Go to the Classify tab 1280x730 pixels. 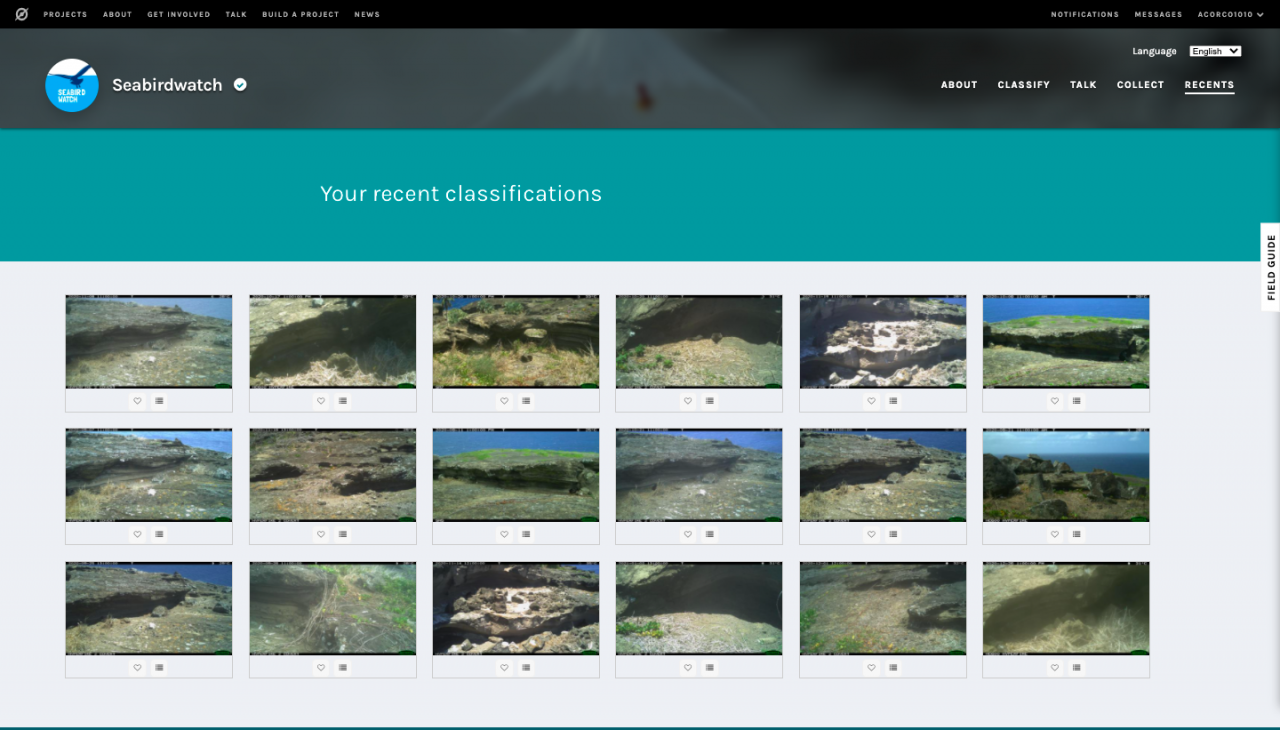coord(1023,85)
